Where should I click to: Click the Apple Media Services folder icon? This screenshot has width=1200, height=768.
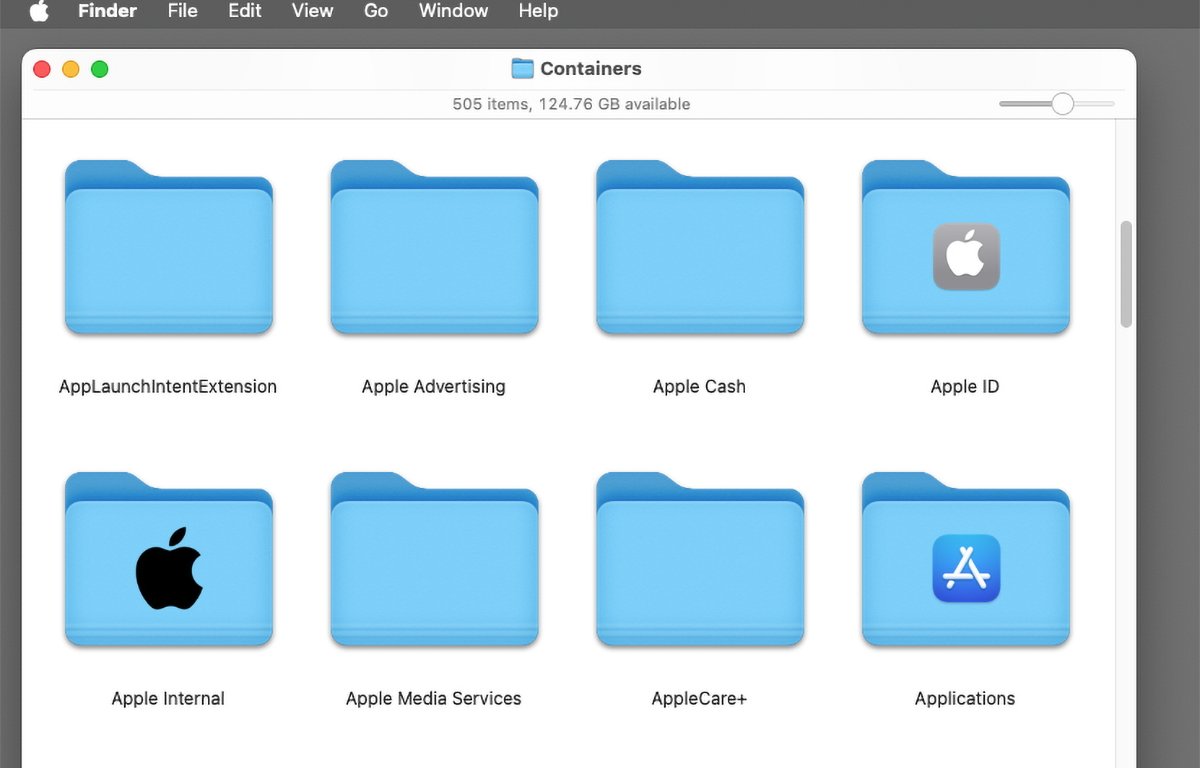pyautogui.click(x=434, y=562)
